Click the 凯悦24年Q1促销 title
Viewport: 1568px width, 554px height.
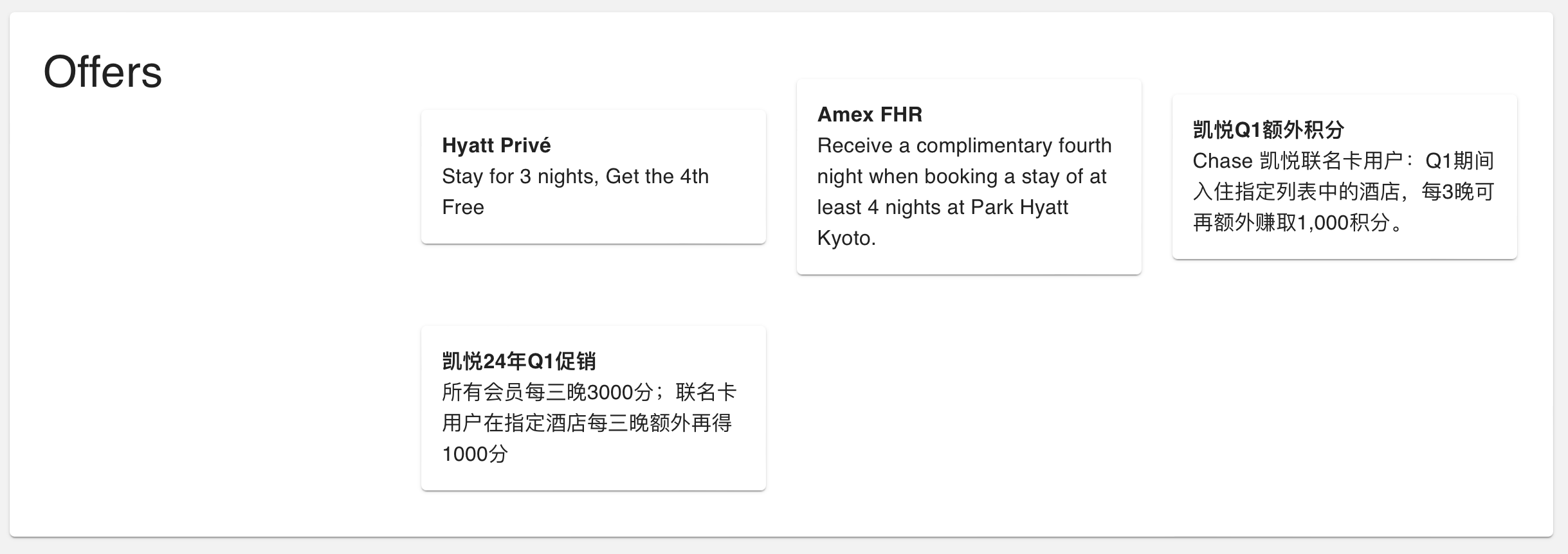click(518, 361)
